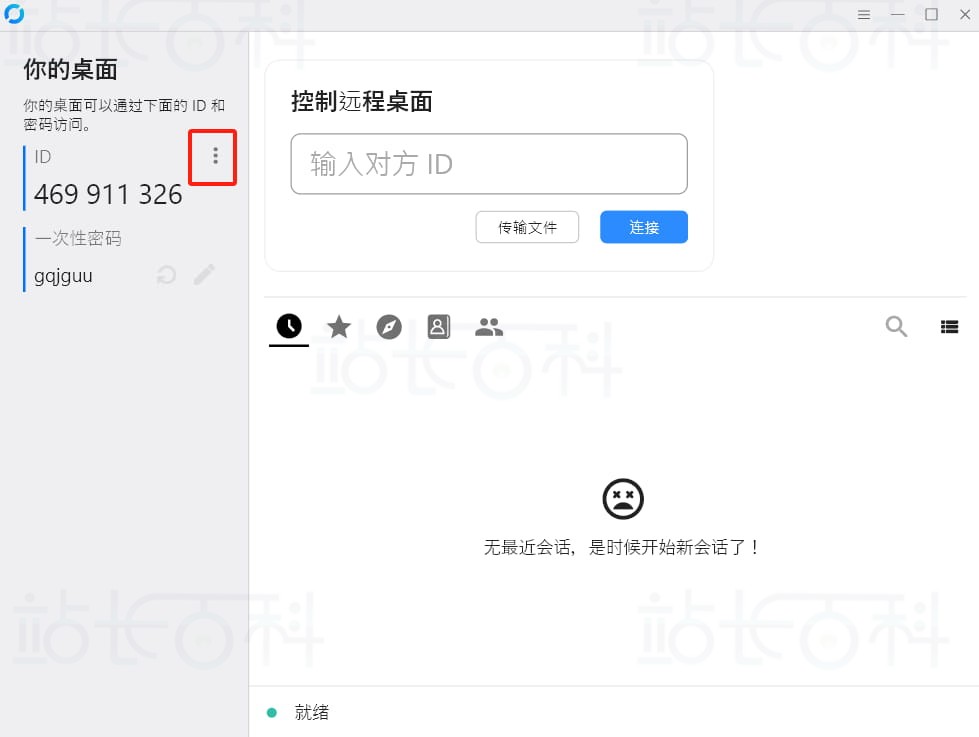This screenshot has width=979, height=737.
Task: Toggle the peer list view layout
Action: pos(949,326)
